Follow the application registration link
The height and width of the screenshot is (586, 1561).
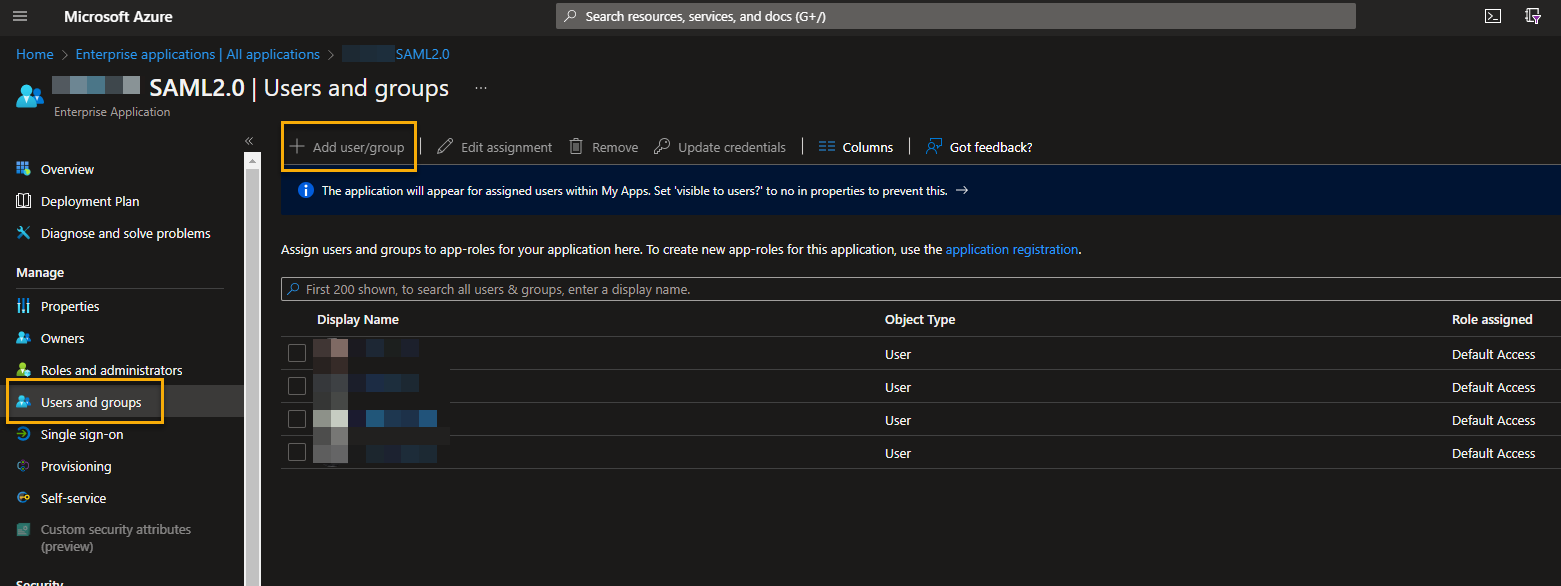tap(1011, 249)
